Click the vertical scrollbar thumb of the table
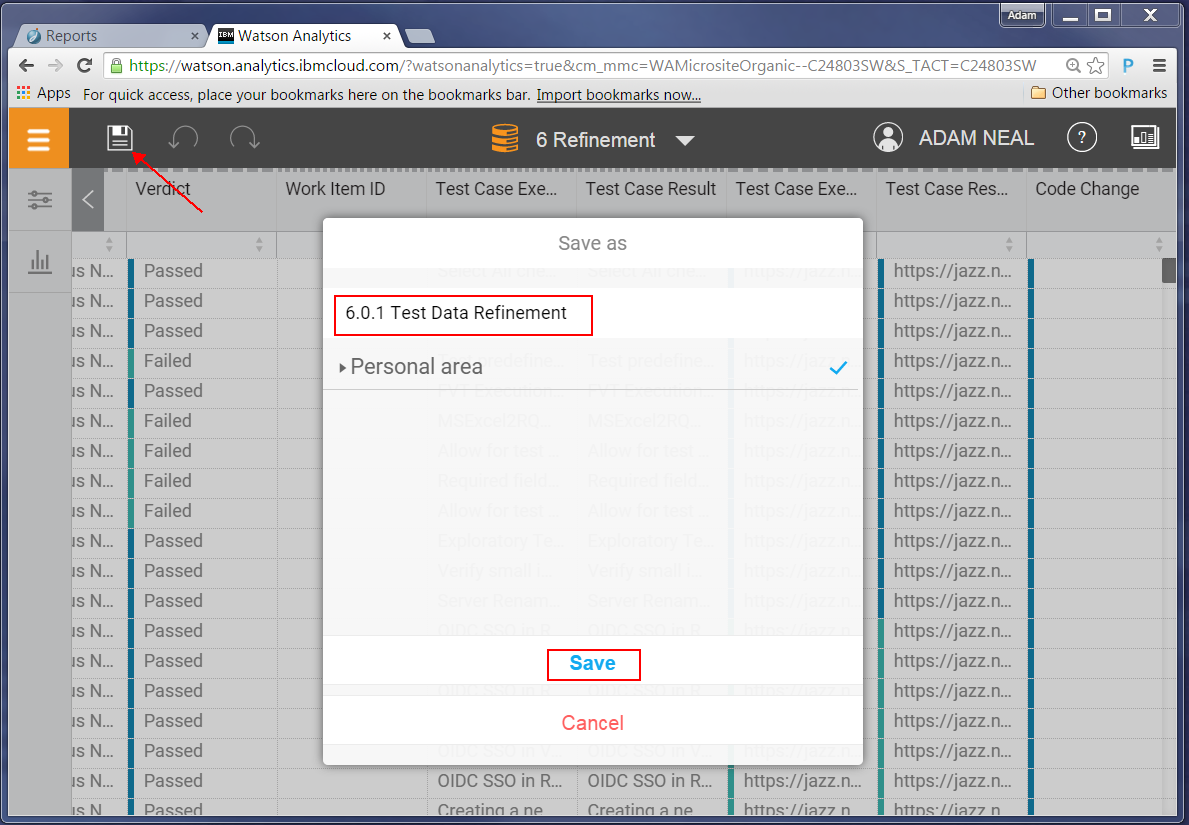 click(x=1169, y=271)
